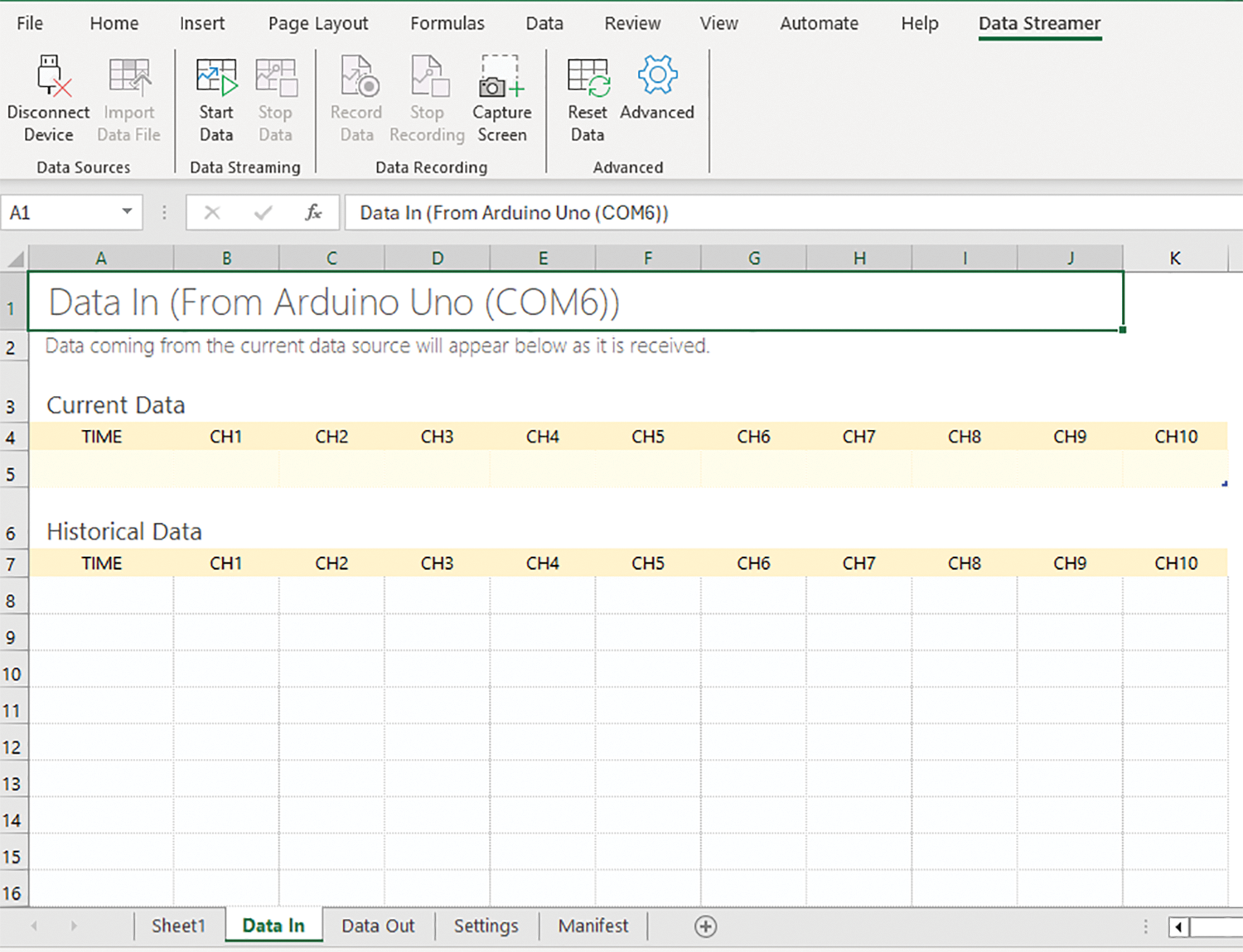Select the Data Streamer ribbon tab
Viewport: 1243px width, 952px height.
click(1040, 23)
